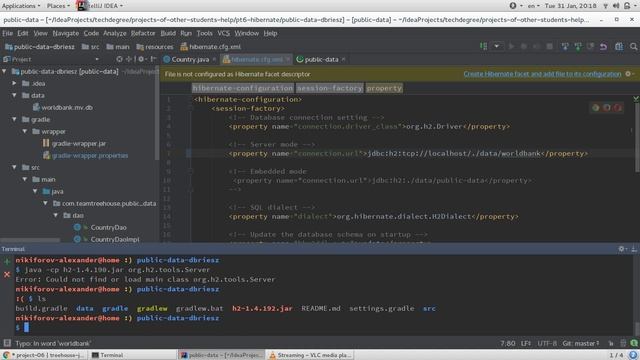640x360 pixels.
Task: Select CountryDao in project tree
Action: pos(100,227)
